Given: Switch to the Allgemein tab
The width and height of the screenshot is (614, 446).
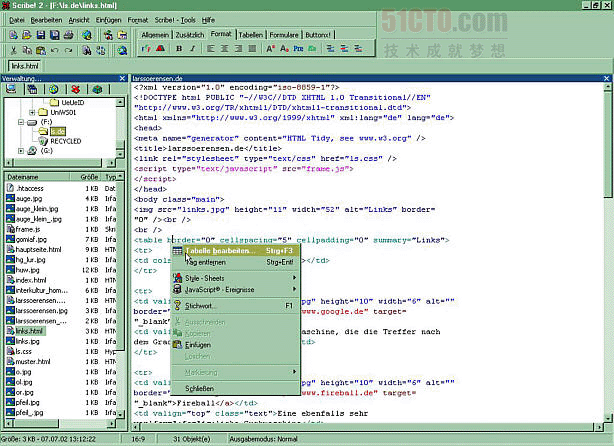Looking at the screenshot, I should 155,35.
